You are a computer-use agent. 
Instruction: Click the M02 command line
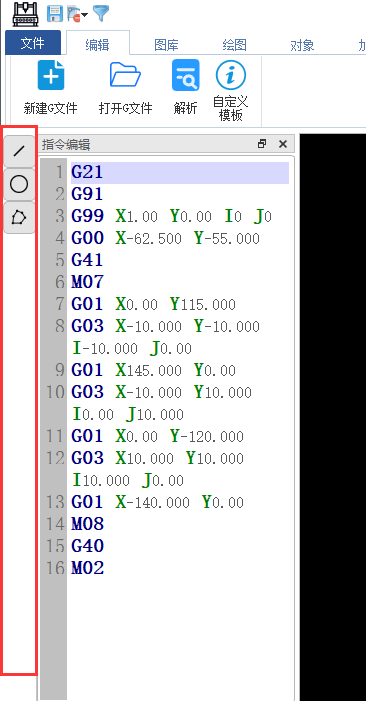pos(87,568)
